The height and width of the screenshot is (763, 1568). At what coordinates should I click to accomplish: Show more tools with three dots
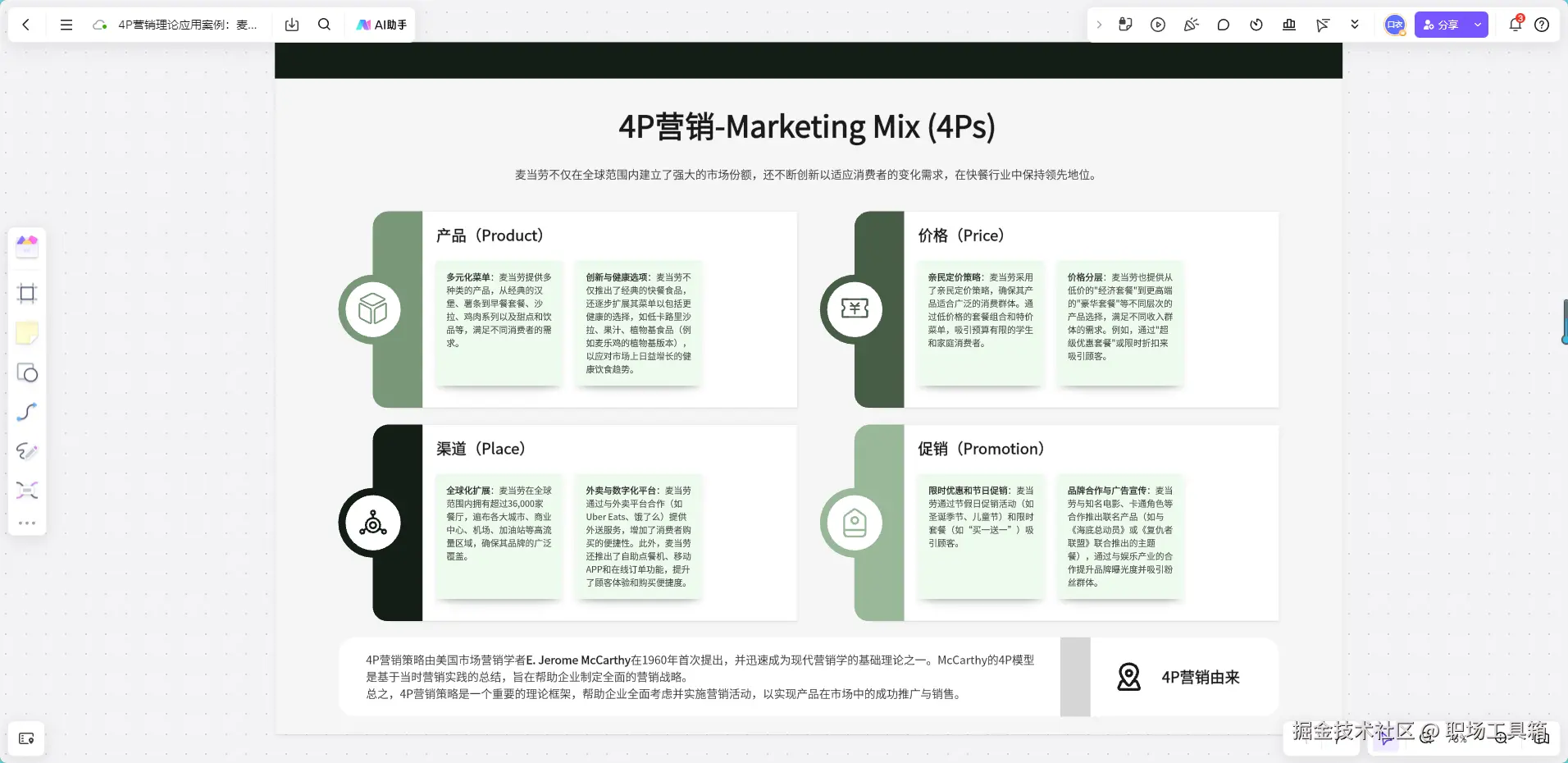point(27,523)
